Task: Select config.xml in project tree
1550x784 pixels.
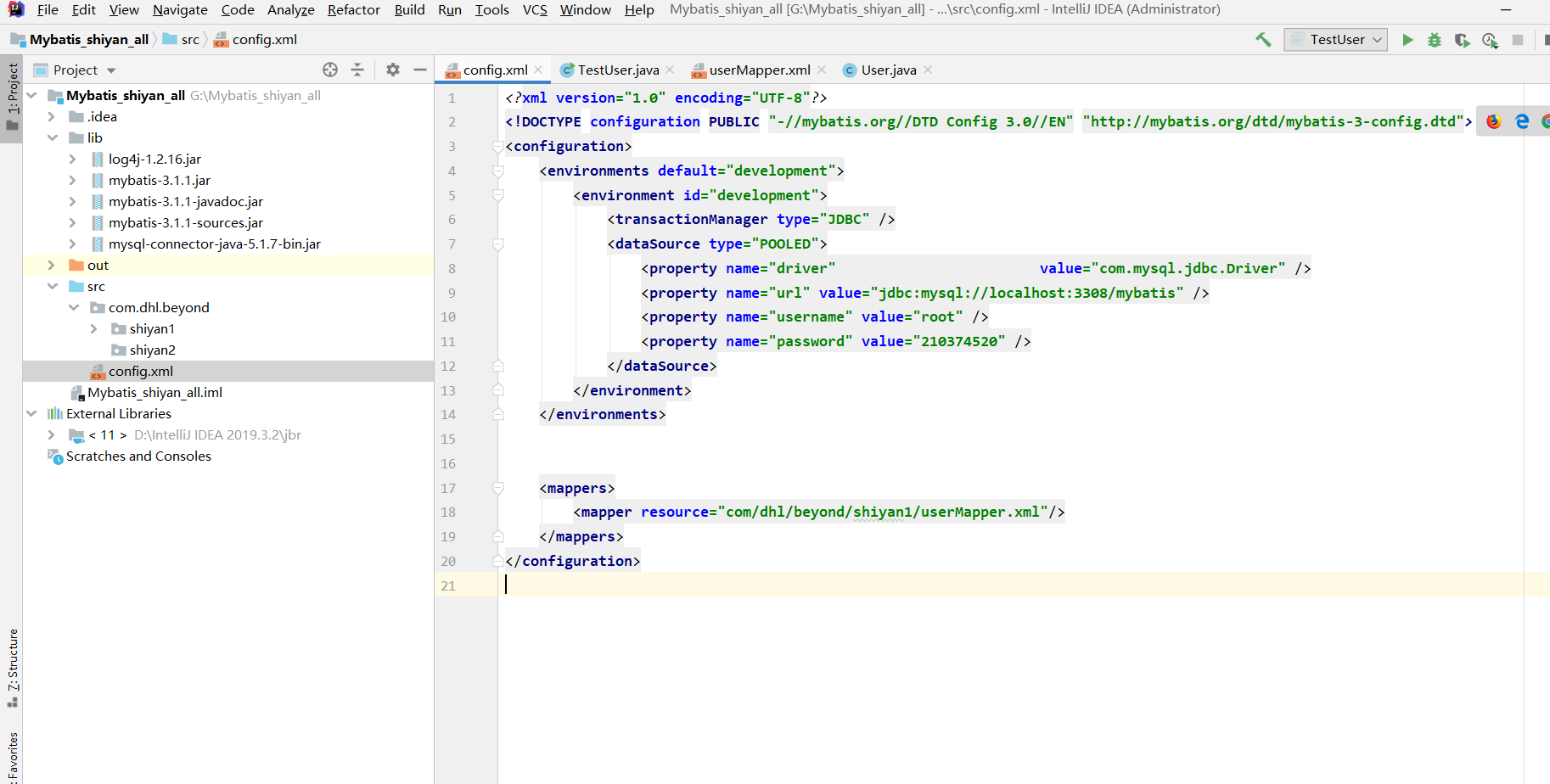Action: tap(140, 371)
